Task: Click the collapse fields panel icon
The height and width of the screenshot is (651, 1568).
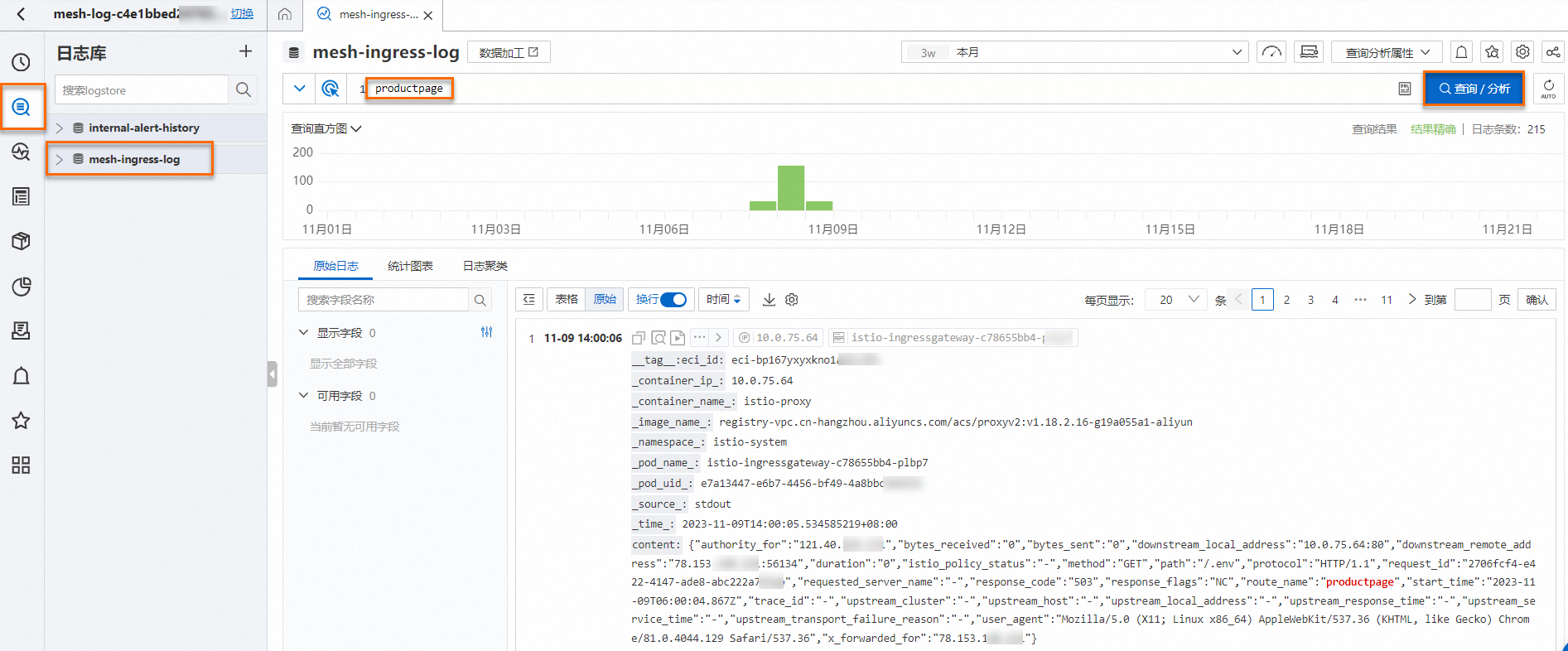Action: click(529, 300)
